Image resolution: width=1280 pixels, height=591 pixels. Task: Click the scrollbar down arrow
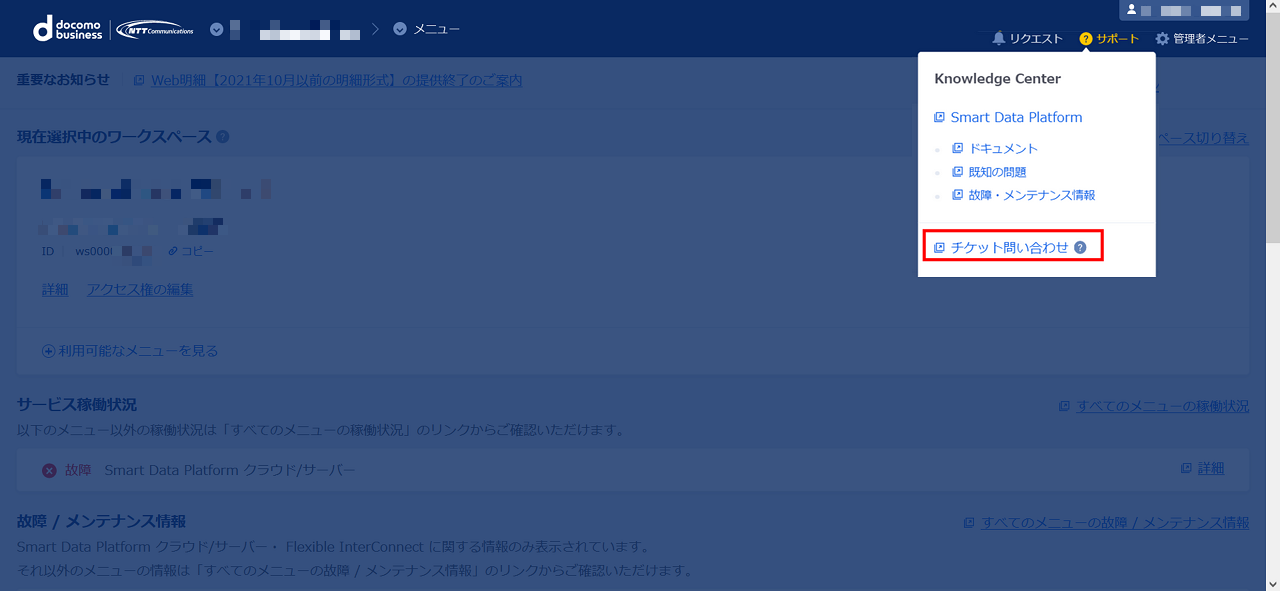(x=1272, y=583)
